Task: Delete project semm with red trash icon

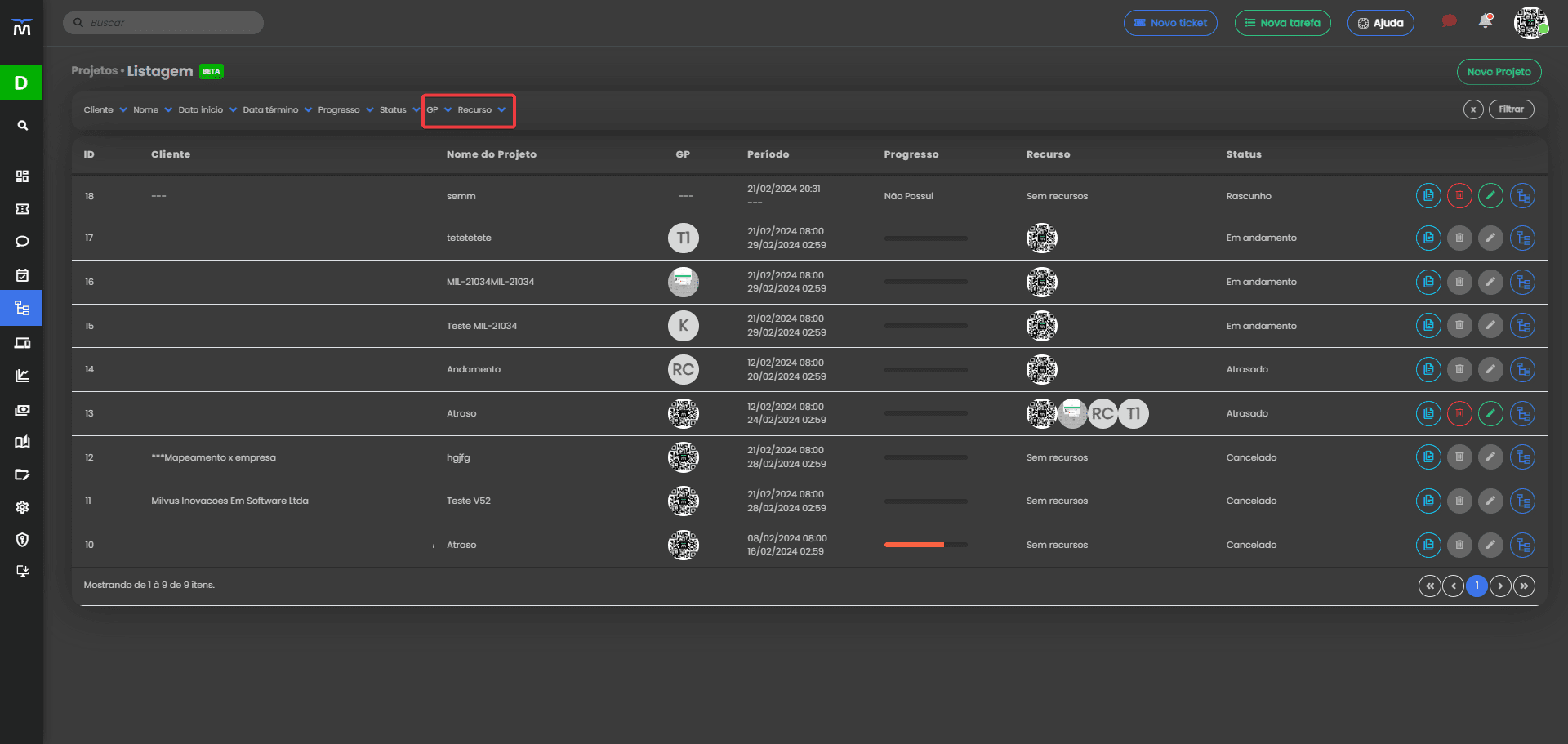Action: tap(1459, 196)
